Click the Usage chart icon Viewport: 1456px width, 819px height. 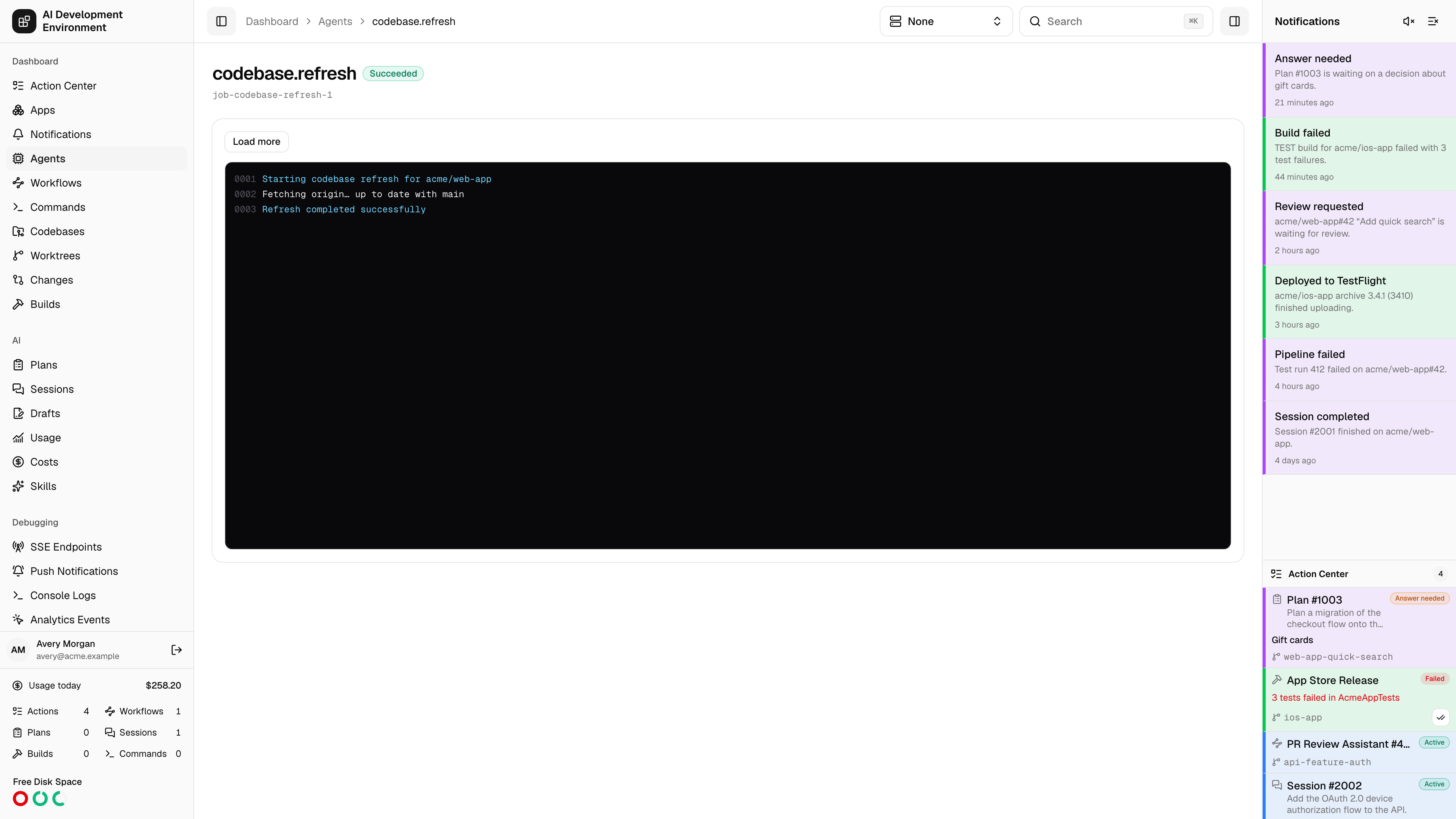pos(18,438)
